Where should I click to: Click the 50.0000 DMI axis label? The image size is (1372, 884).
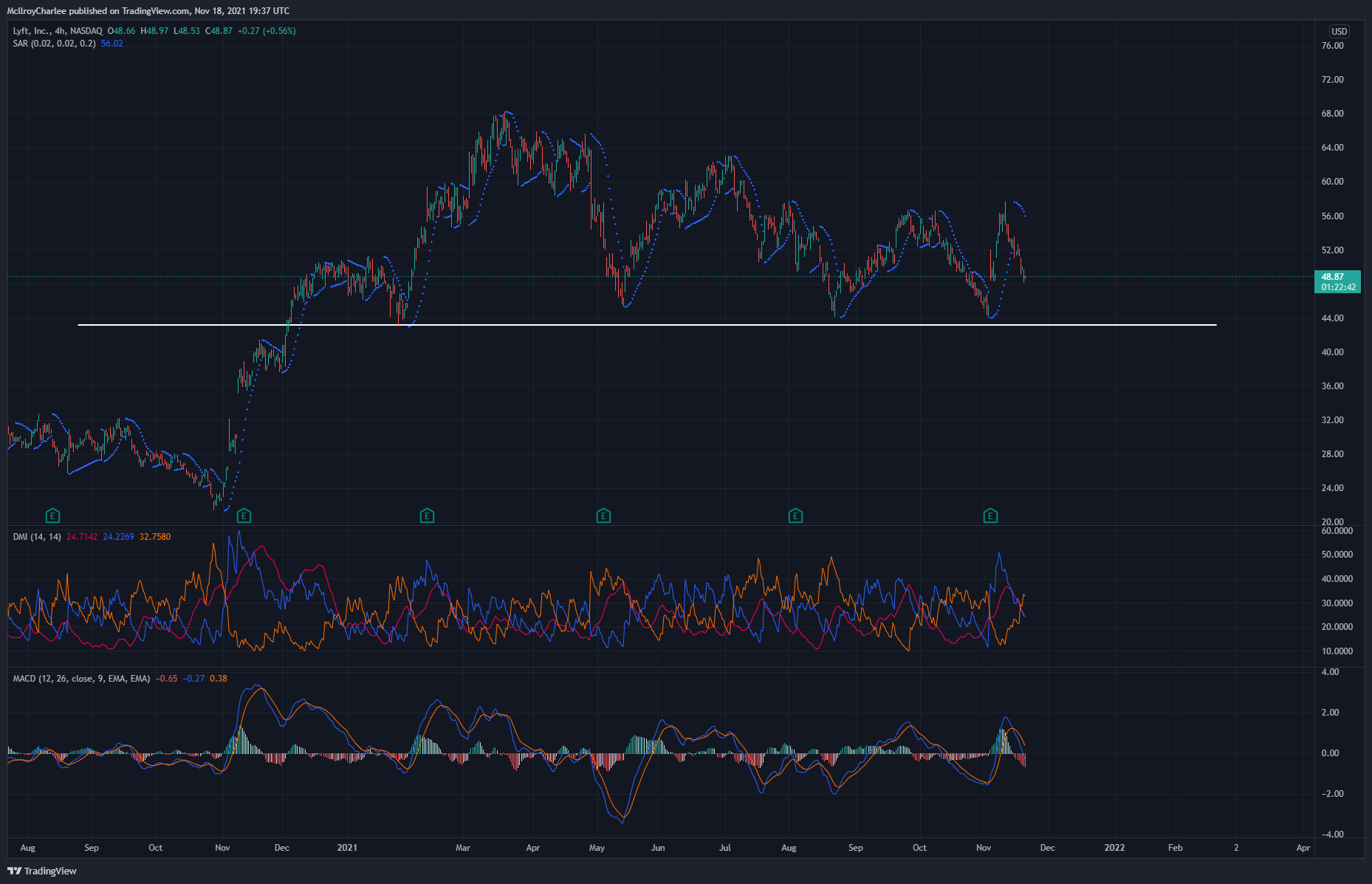pyautogui.click(x=1337, y=555)
